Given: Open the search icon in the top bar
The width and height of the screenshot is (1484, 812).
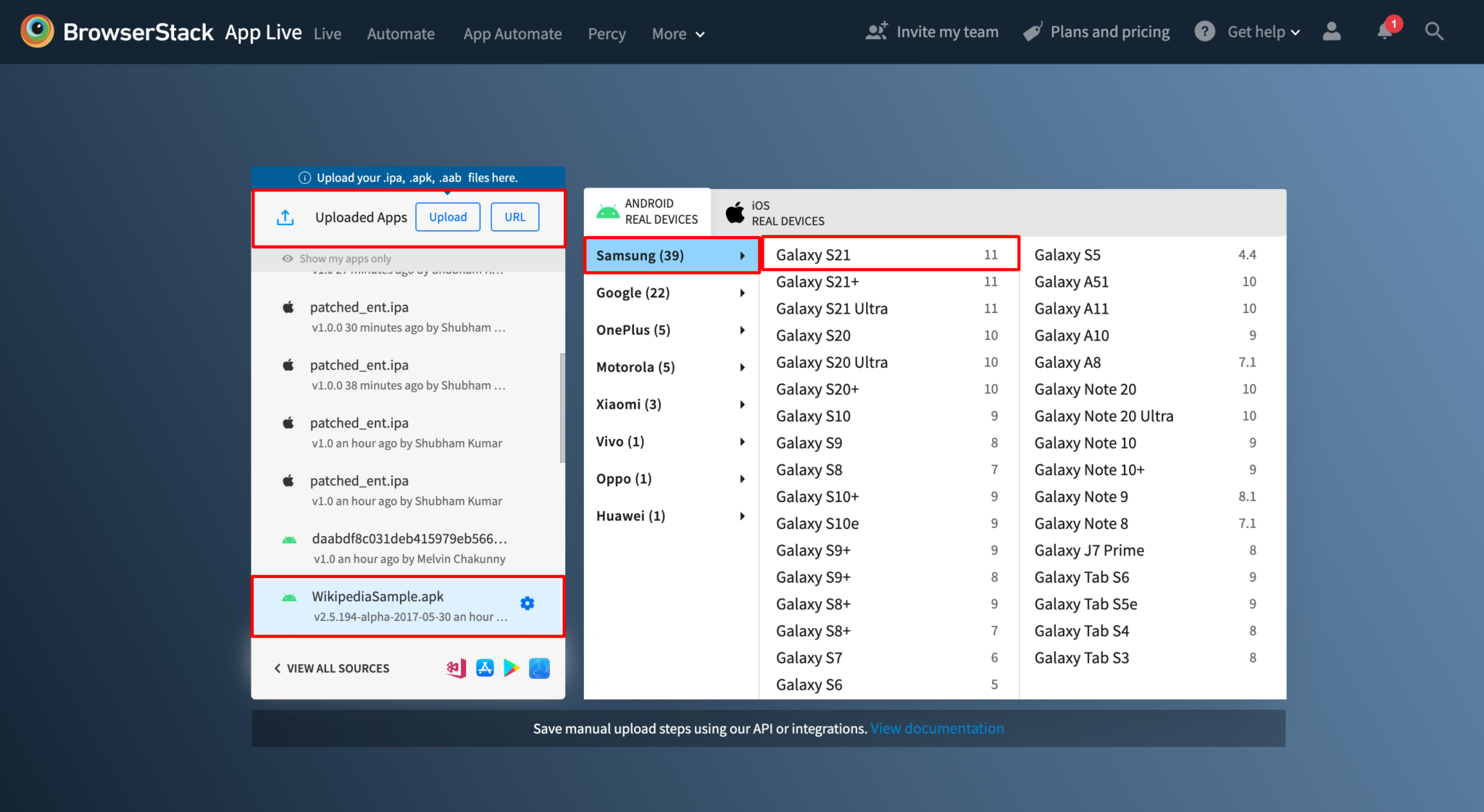Looking at the screenshot, I should click(1434, 31).
